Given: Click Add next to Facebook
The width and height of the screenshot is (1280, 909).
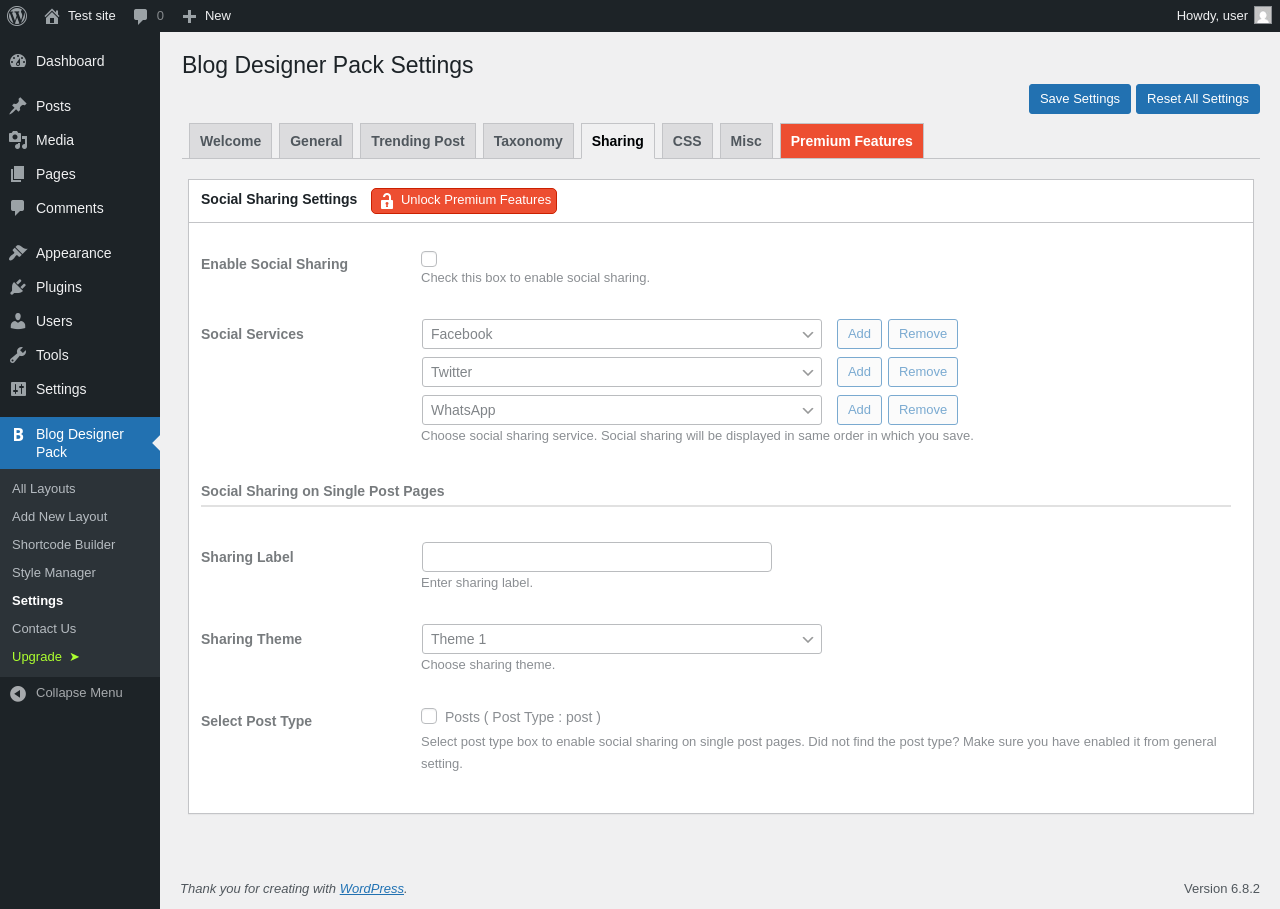Looking at the screenshot, I should click(x=860, y=334).
